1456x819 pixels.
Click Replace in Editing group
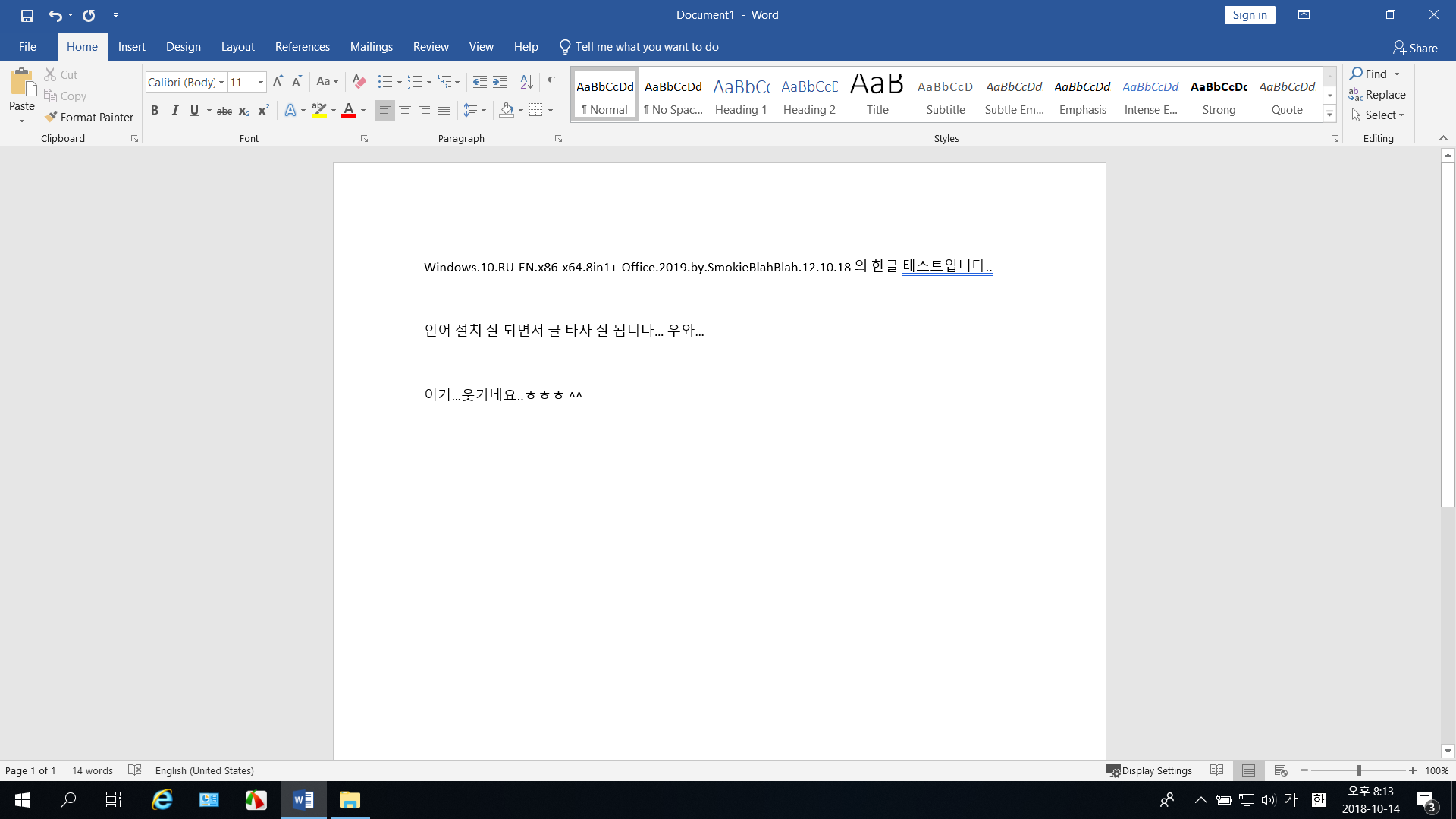click(1377, 95)
